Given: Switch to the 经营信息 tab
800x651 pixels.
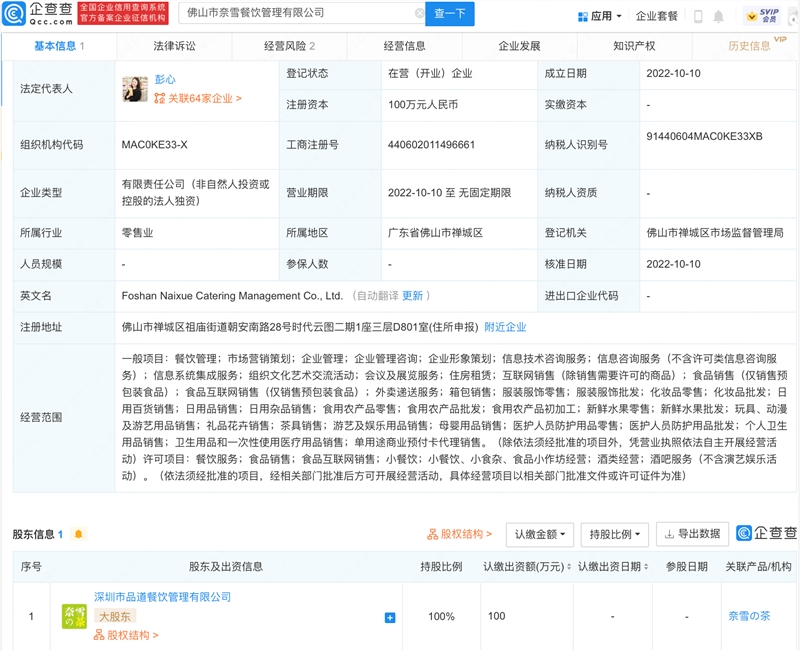Looking at the screenshot, I should coord(405,46).
